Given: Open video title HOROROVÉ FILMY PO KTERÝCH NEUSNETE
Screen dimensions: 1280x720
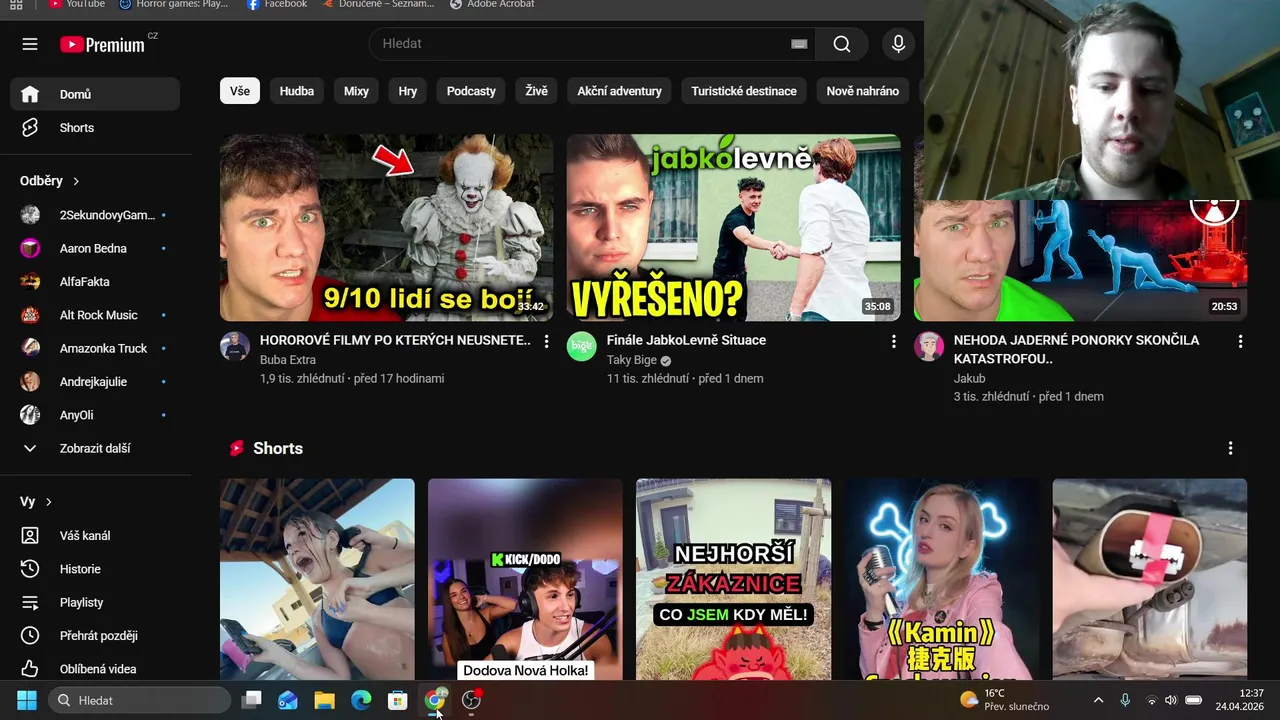Looking at the screenshot, I should click(x=395, y=340).
